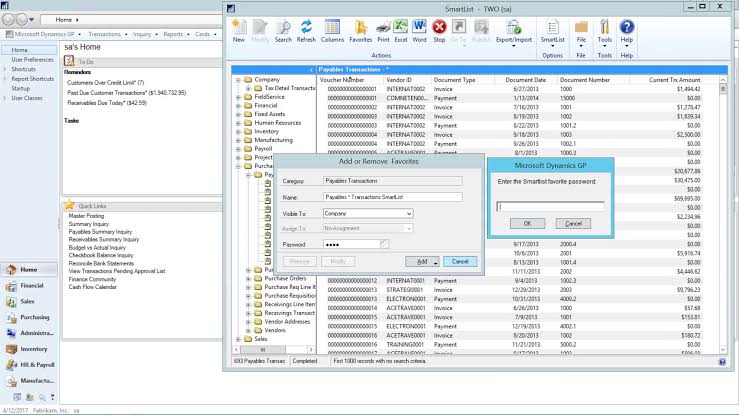The height and width of the screenshot is (415, 739).
Task: Export the list to Excel
Action: point(401,31)
